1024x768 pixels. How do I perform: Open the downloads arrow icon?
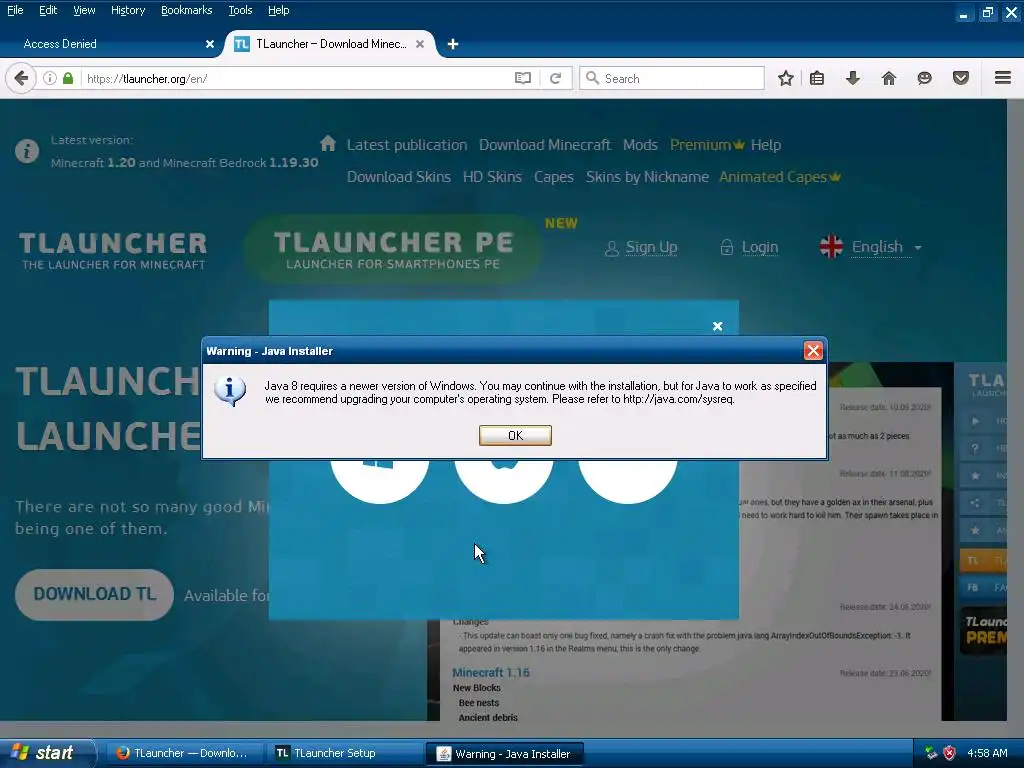coord(852,78)
